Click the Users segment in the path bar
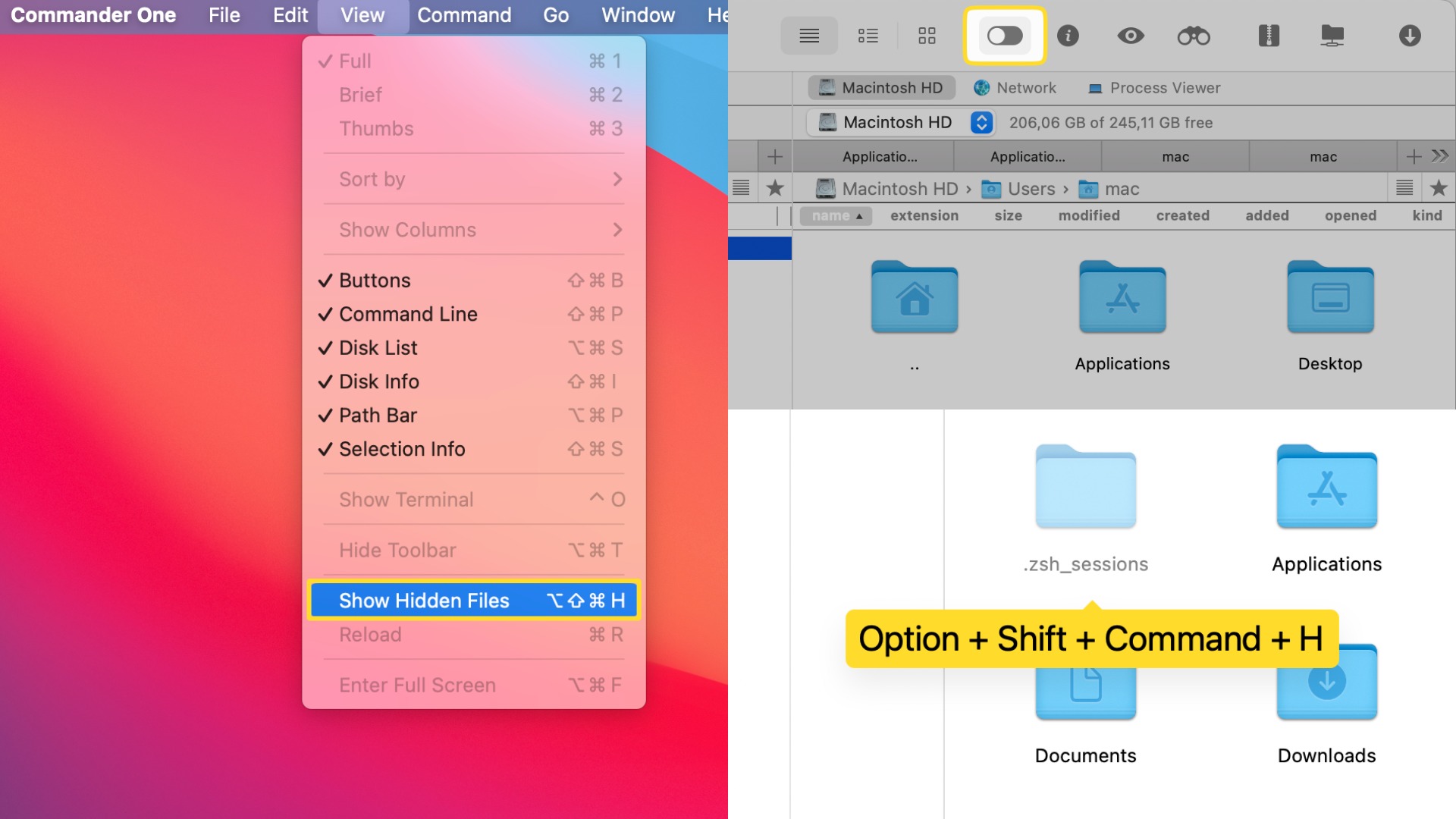 tap(1031, 189)
